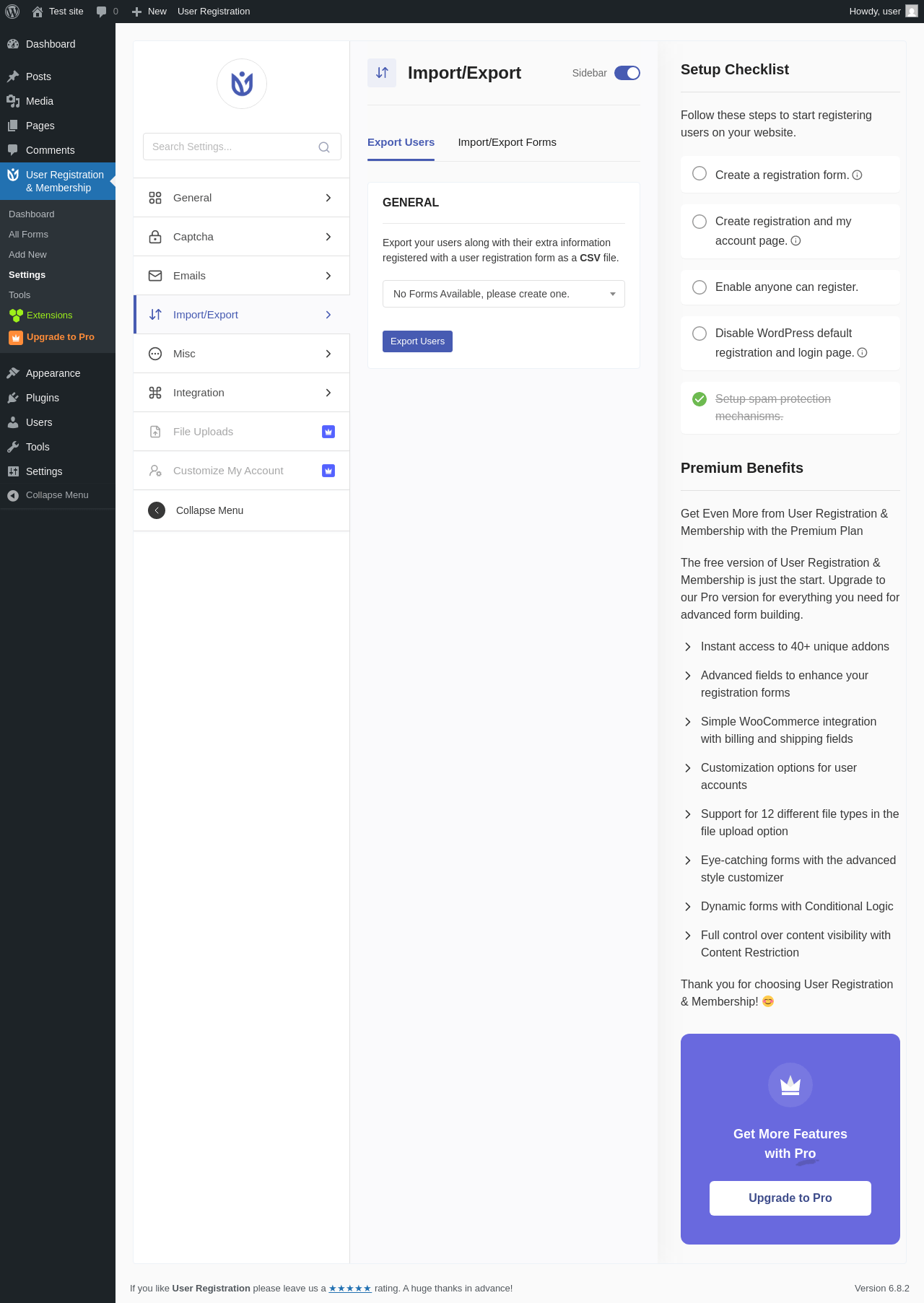The image size is (924, 1303).
Task: Click the Emails envelope icon
Action: [155, 276]
